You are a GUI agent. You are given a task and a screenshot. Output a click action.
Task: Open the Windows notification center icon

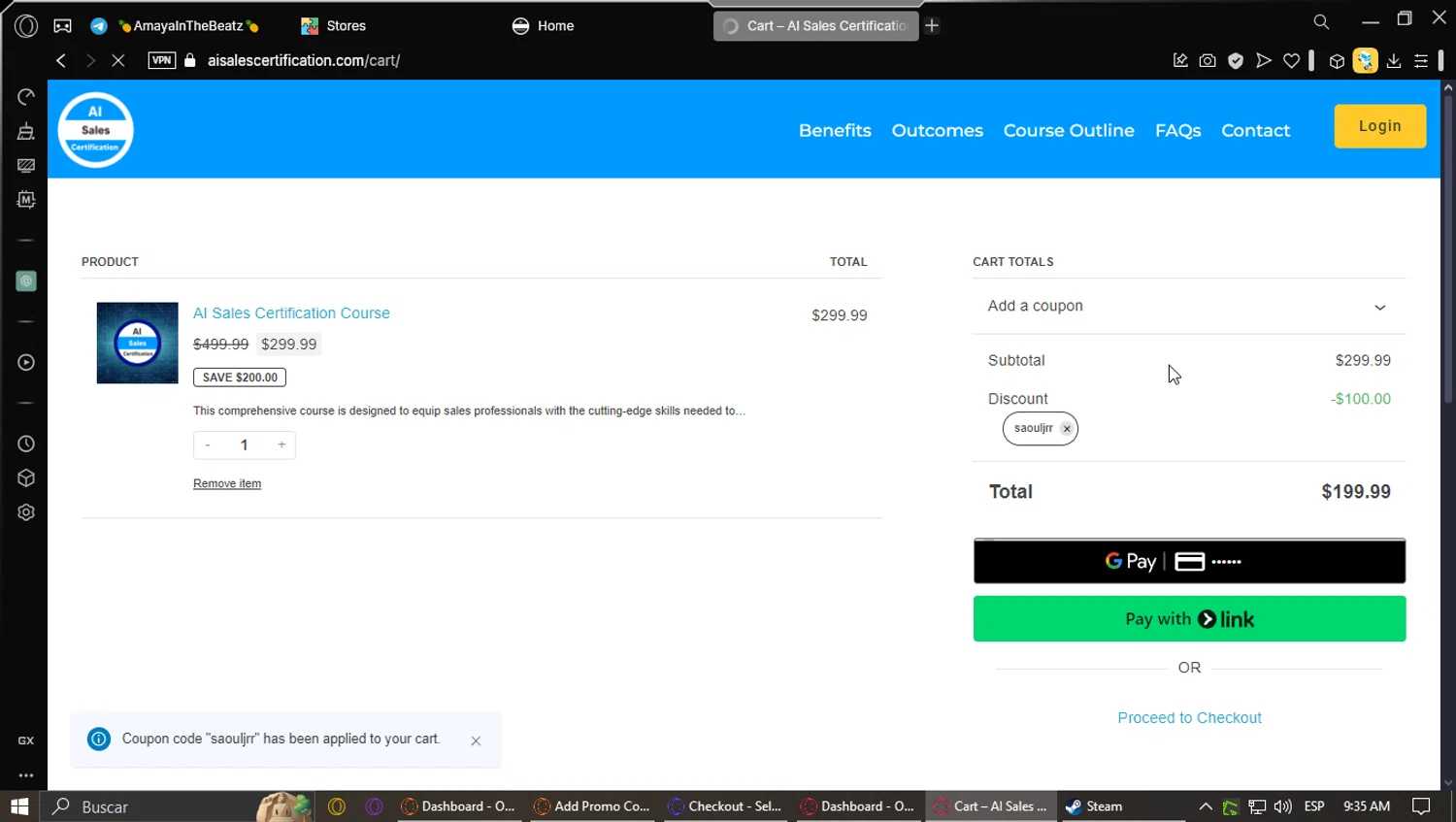(x=1421, y=806)
